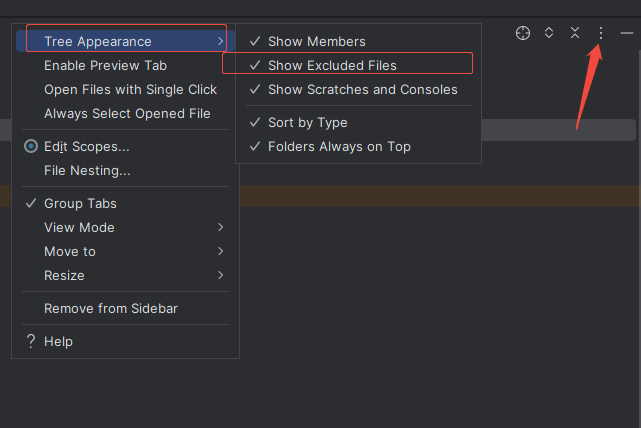Image resolution: width=641 pixels, height=428 pixels.
Task: Disable Sort by Type
Action: 358,122
